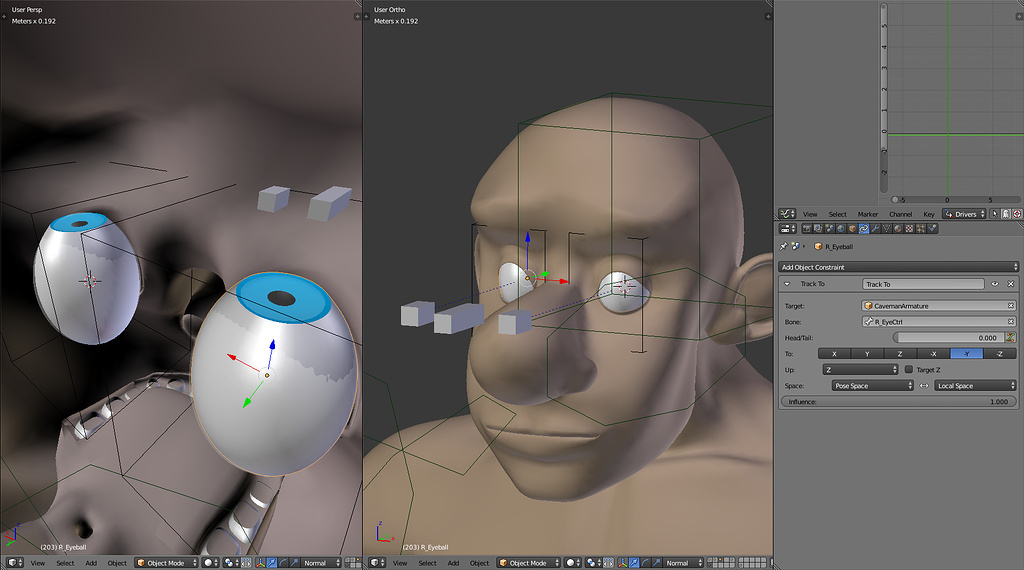Click the CavemanArmature target field

(x=939, y=306)
